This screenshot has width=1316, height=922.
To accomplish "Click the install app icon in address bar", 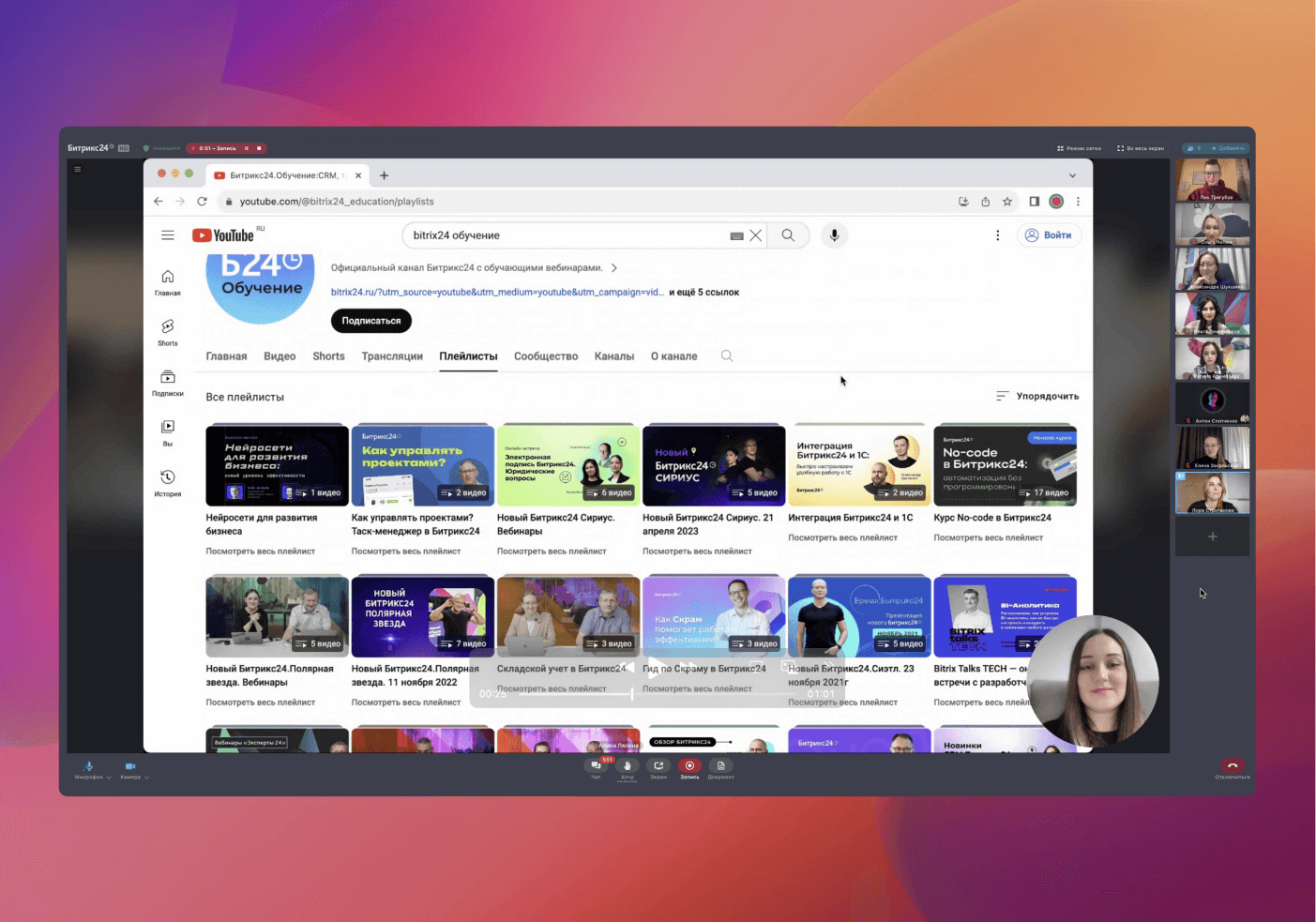I will (x=963, y=202).
